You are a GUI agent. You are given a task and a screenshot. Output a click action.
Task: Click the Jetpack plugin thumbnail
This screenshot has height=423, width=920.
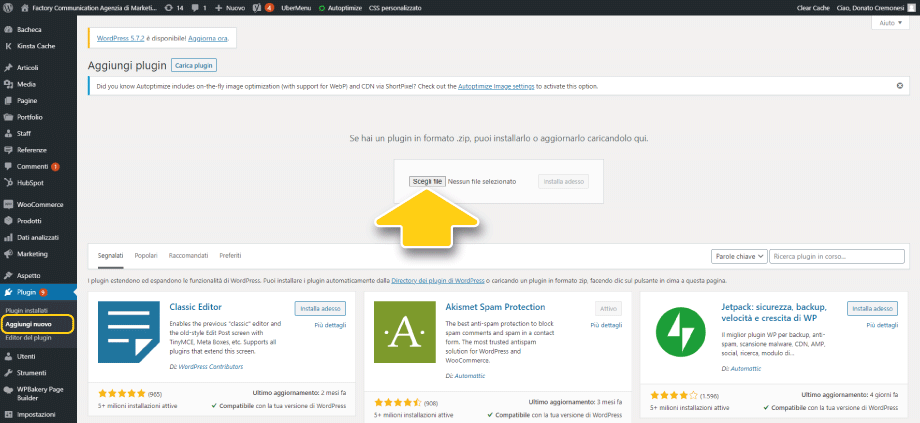click(x=681, y=332)
